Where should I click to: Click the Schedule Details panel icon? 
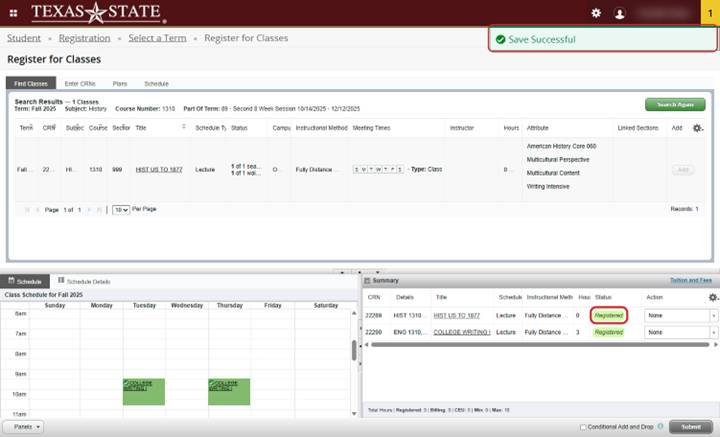[x=62, y=281]
